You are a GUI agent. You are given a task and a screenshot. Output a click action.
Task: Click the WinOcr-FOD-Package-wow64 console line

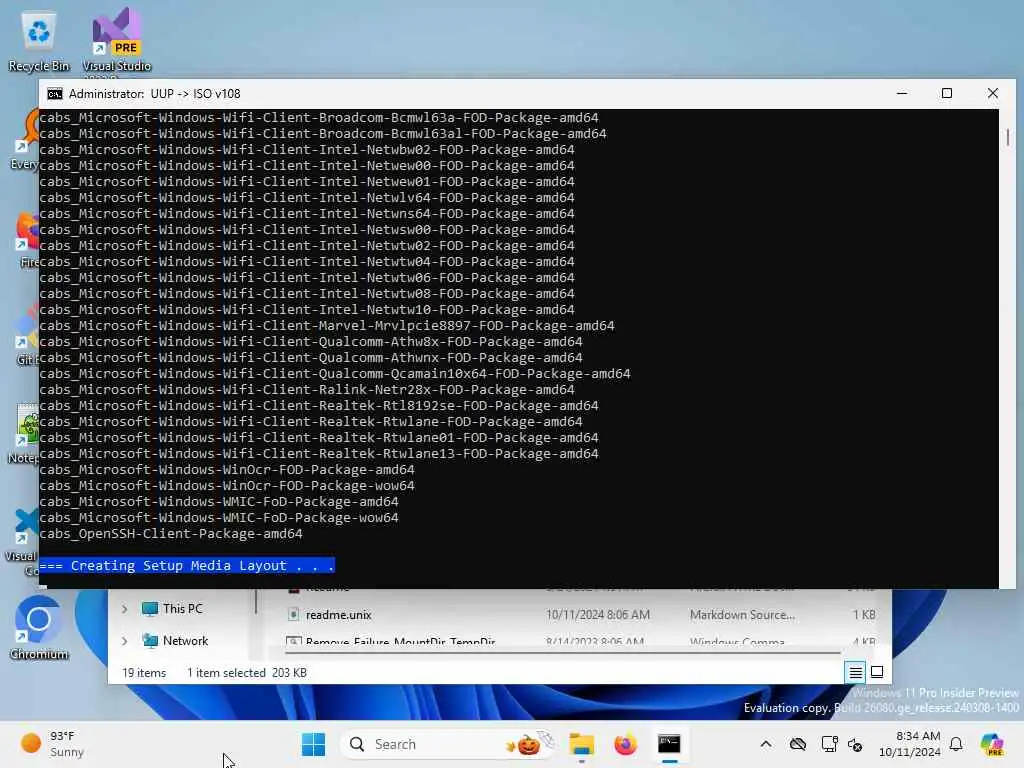[227, 486]
